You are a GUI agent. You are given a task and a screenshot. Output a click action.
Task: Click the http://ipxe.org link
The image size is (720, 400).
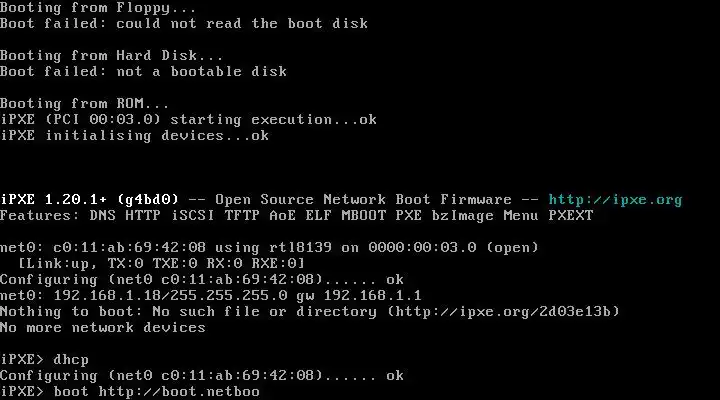[x=615, y=199]
